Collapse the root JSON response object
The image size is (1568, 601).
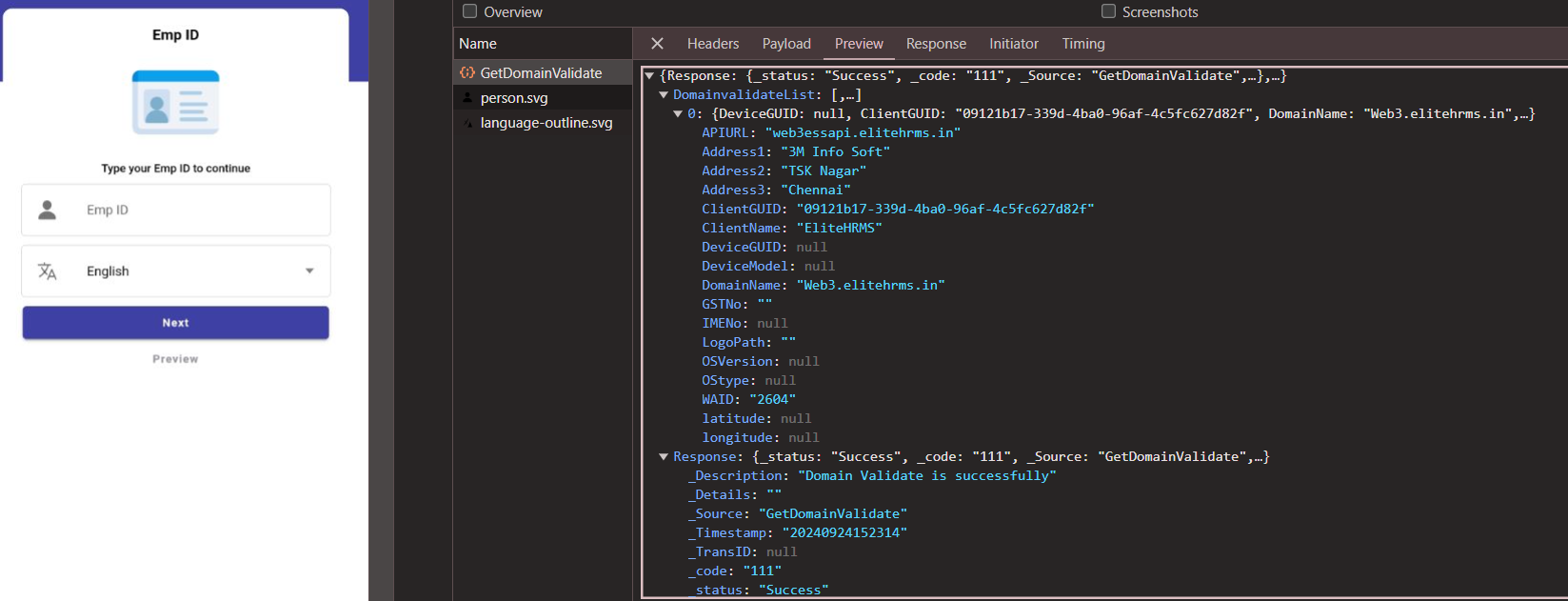649,76
